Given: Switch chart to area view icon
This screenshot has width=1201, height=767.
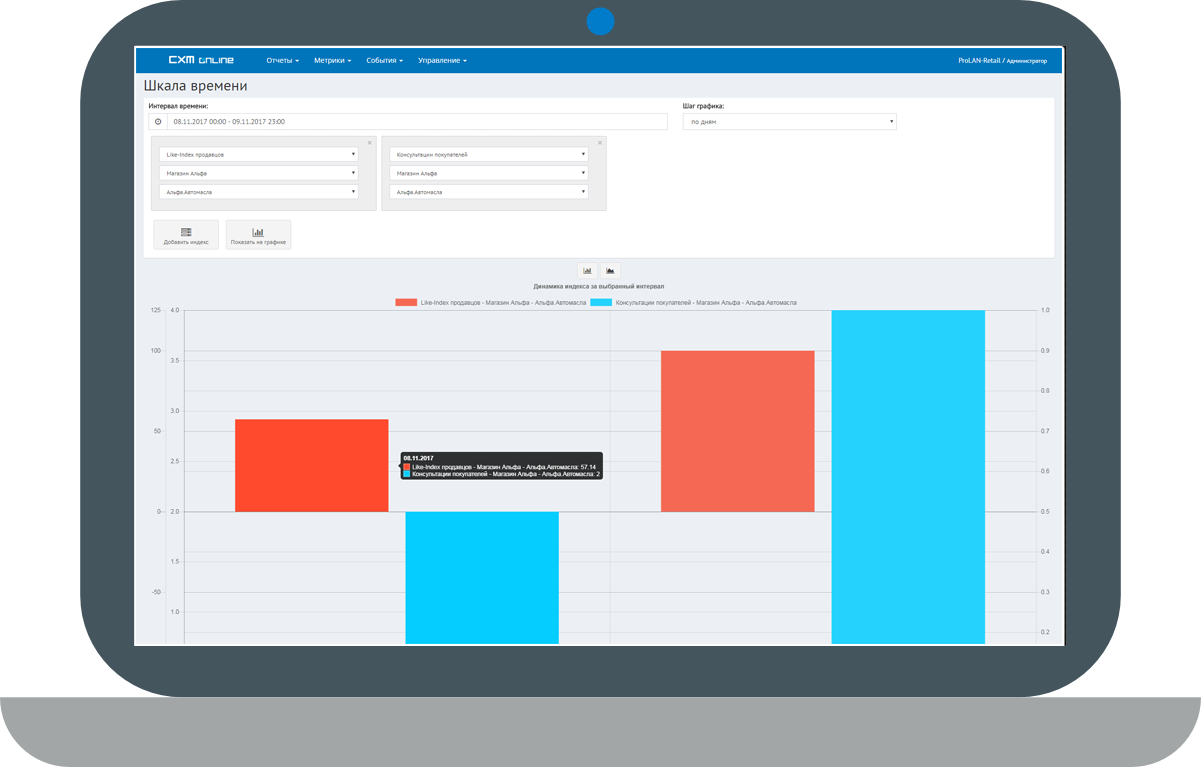Looking at the screenshot, I should click(x=610, y=270).
